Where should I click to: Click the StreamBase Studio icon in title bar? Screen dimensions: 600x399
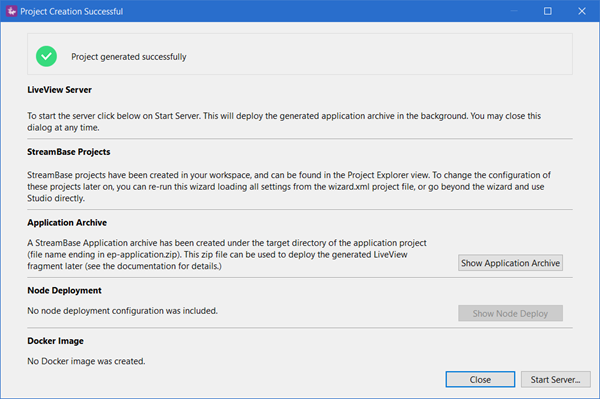(11, 11)
